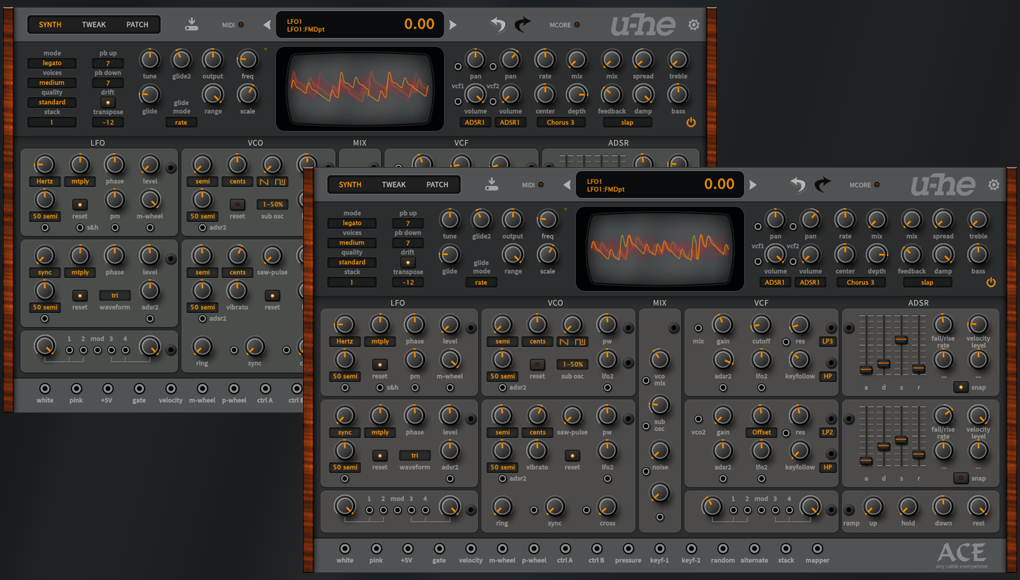The width and height of the screenshot is (1020, 580).
Task: Click the ctrl B jack in front window
Action: (597, 549)
